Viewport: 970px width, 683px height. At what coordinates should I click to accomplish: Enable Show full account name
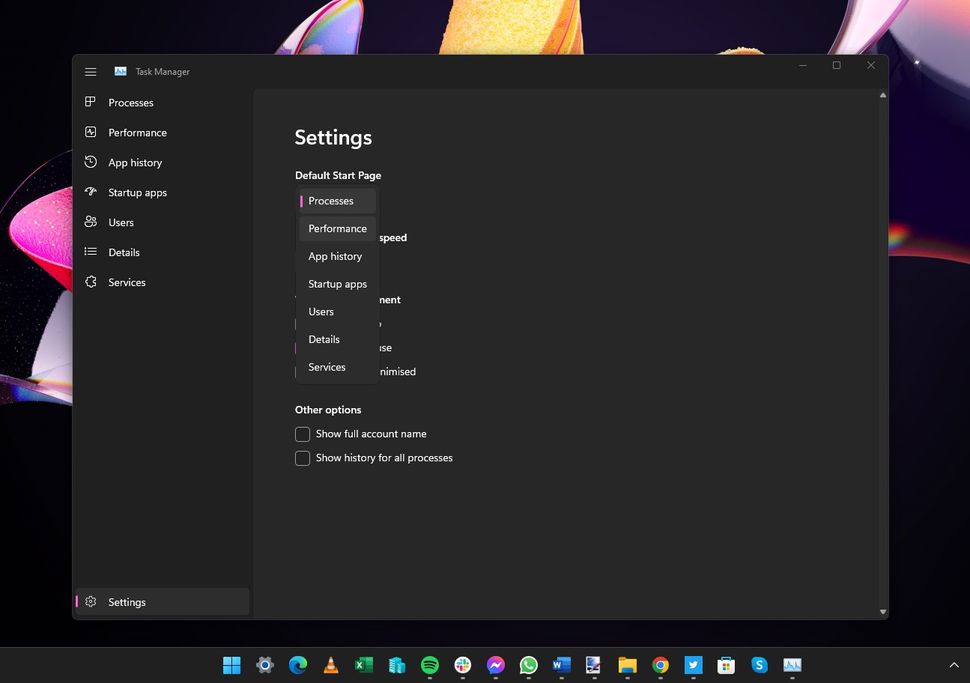(302, 434)
